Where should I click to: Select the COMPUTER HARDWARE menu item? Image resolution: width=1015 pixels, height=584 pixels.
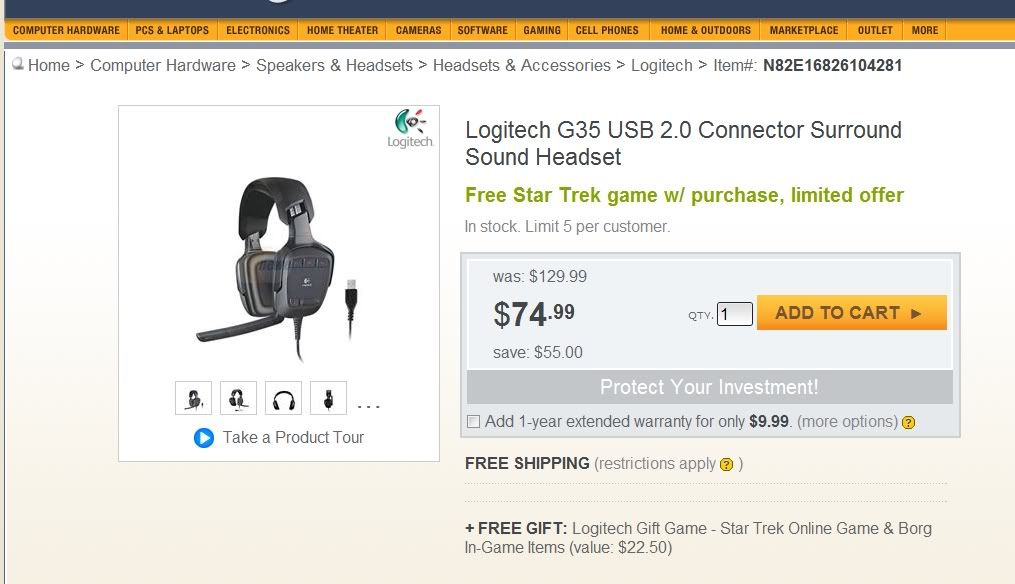tap(66, 30)
